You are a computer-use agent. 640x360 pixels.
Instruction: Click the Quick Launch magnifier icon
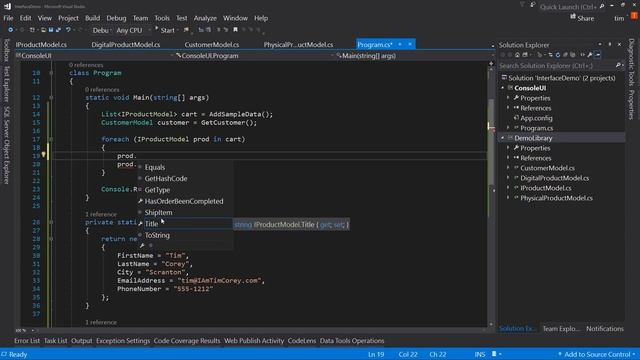tap(602, 7)
